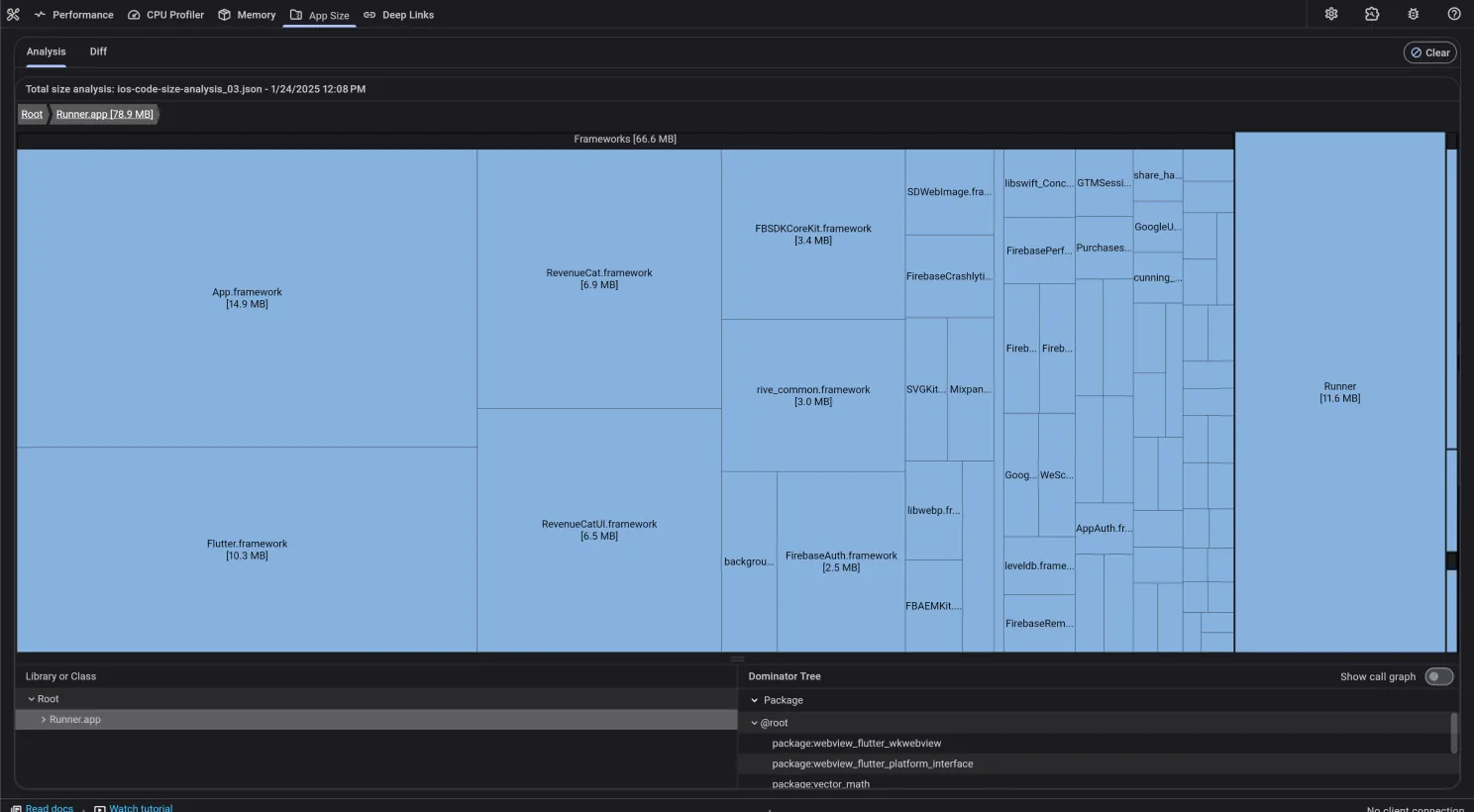
Task: Switch to the Memory tab
Action: click(247, 15)
